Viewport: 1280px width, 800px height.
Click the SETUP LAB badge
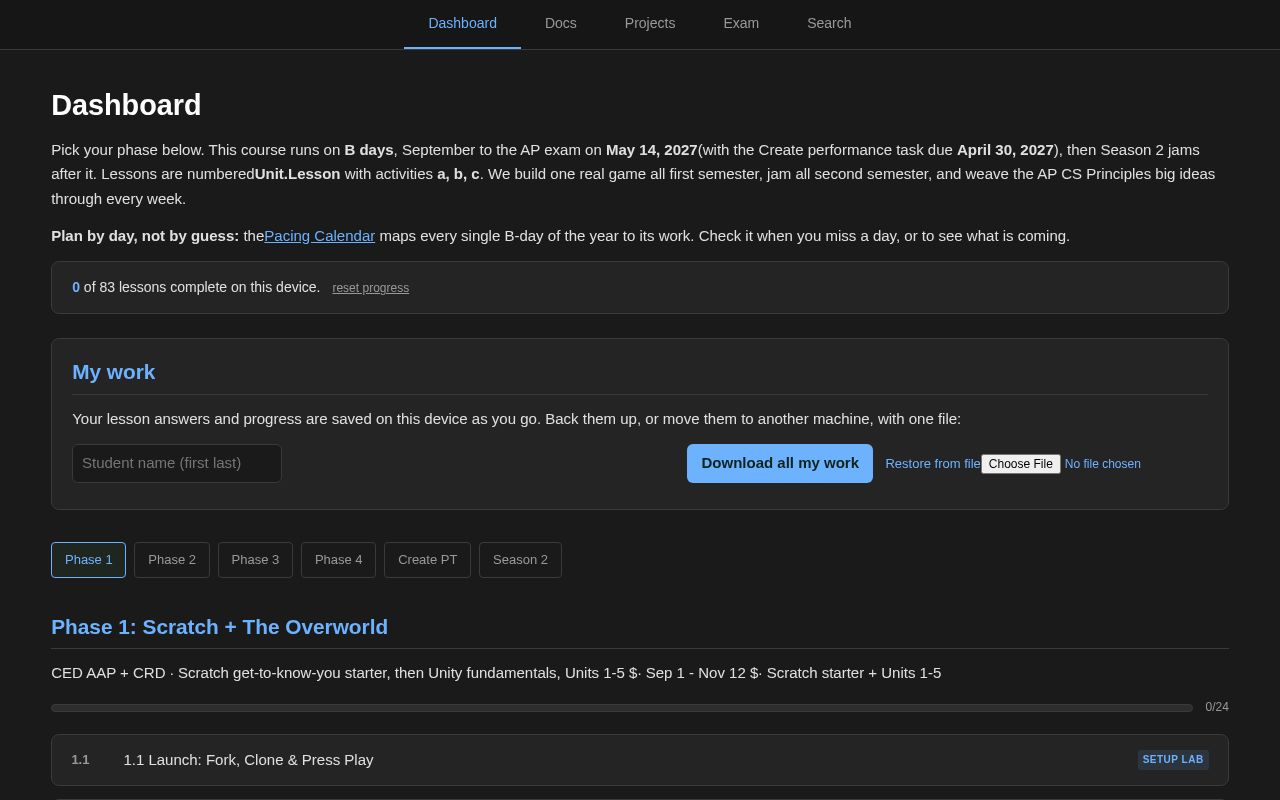tap(1173, 760)
